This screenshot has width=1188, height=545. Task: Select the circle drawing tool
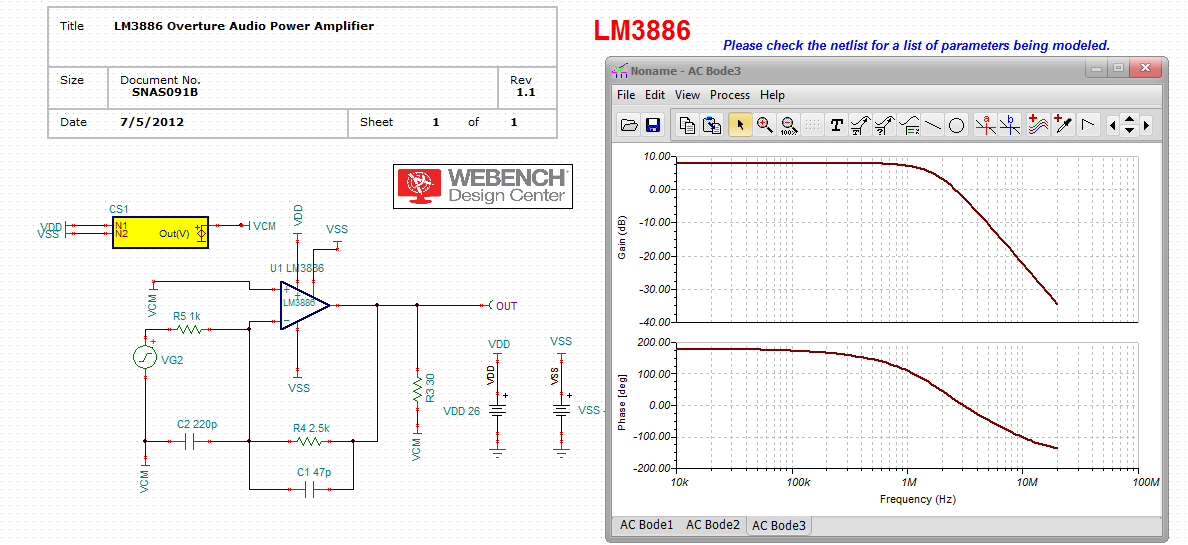click(x=956, y=125)
